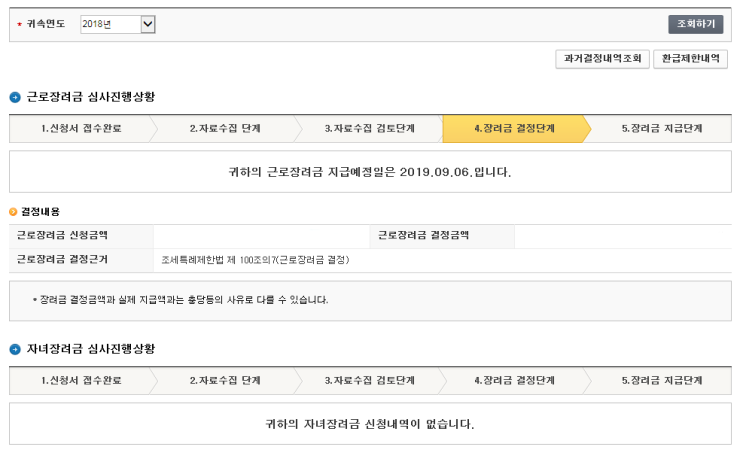
Task: Select 자녀장려금 step 1.신청서 접수완료
Action: click(81, 380)
